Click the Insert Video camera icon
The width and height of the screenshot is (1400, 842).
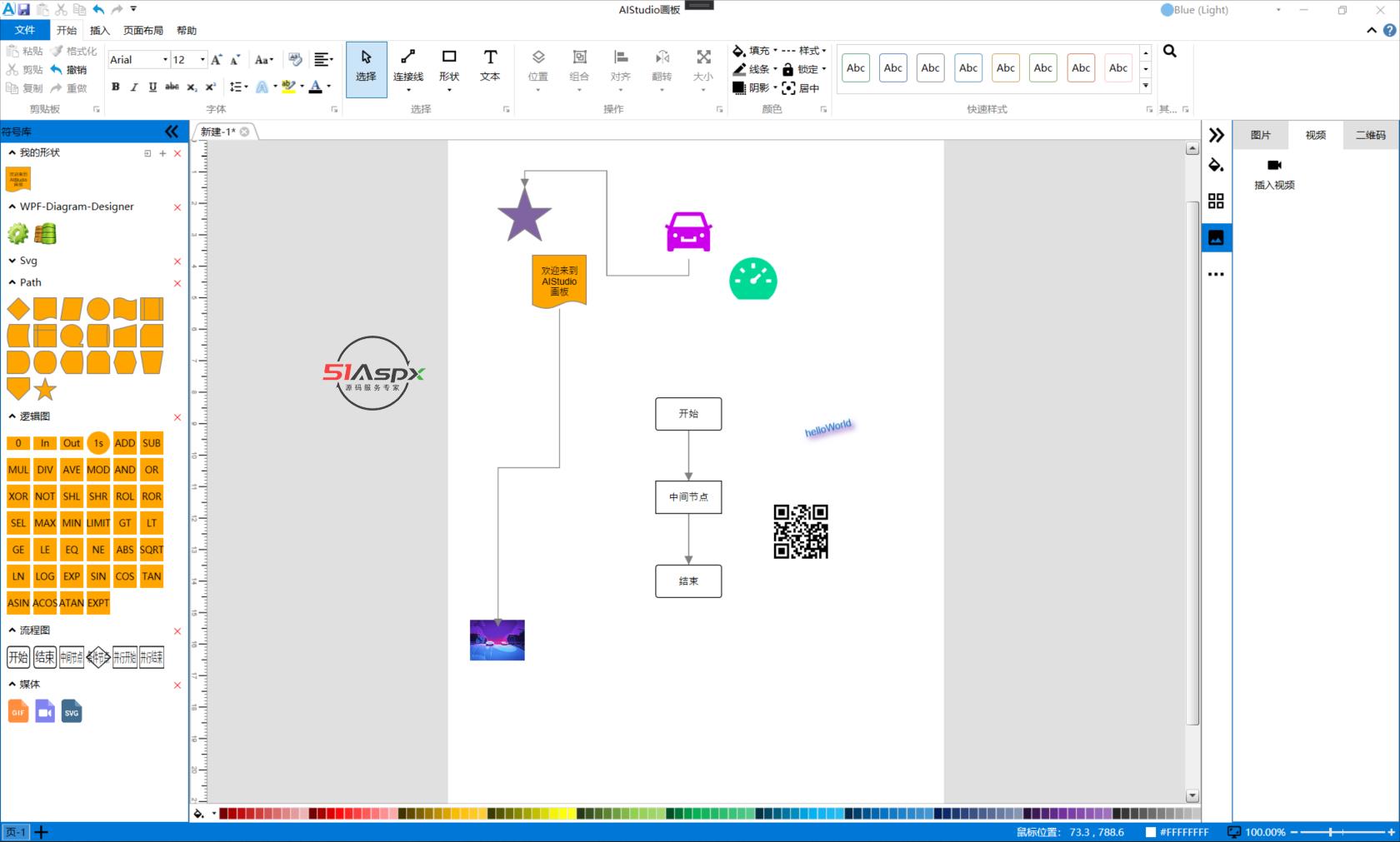(1273, 165)
